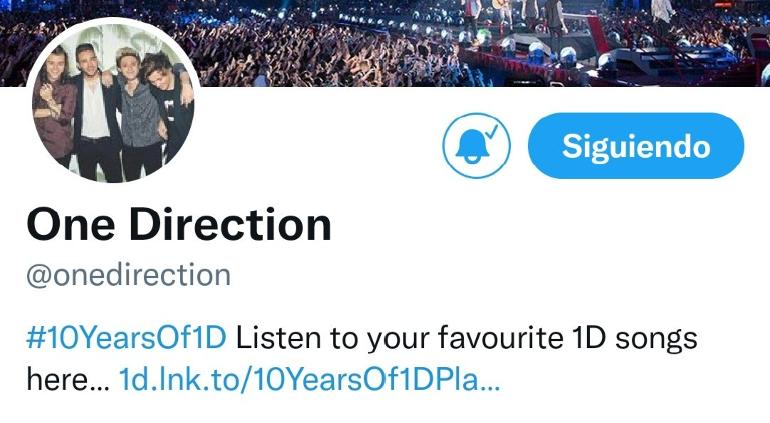Open the round profile picture

pyautogui.click(x=113, y=101)
